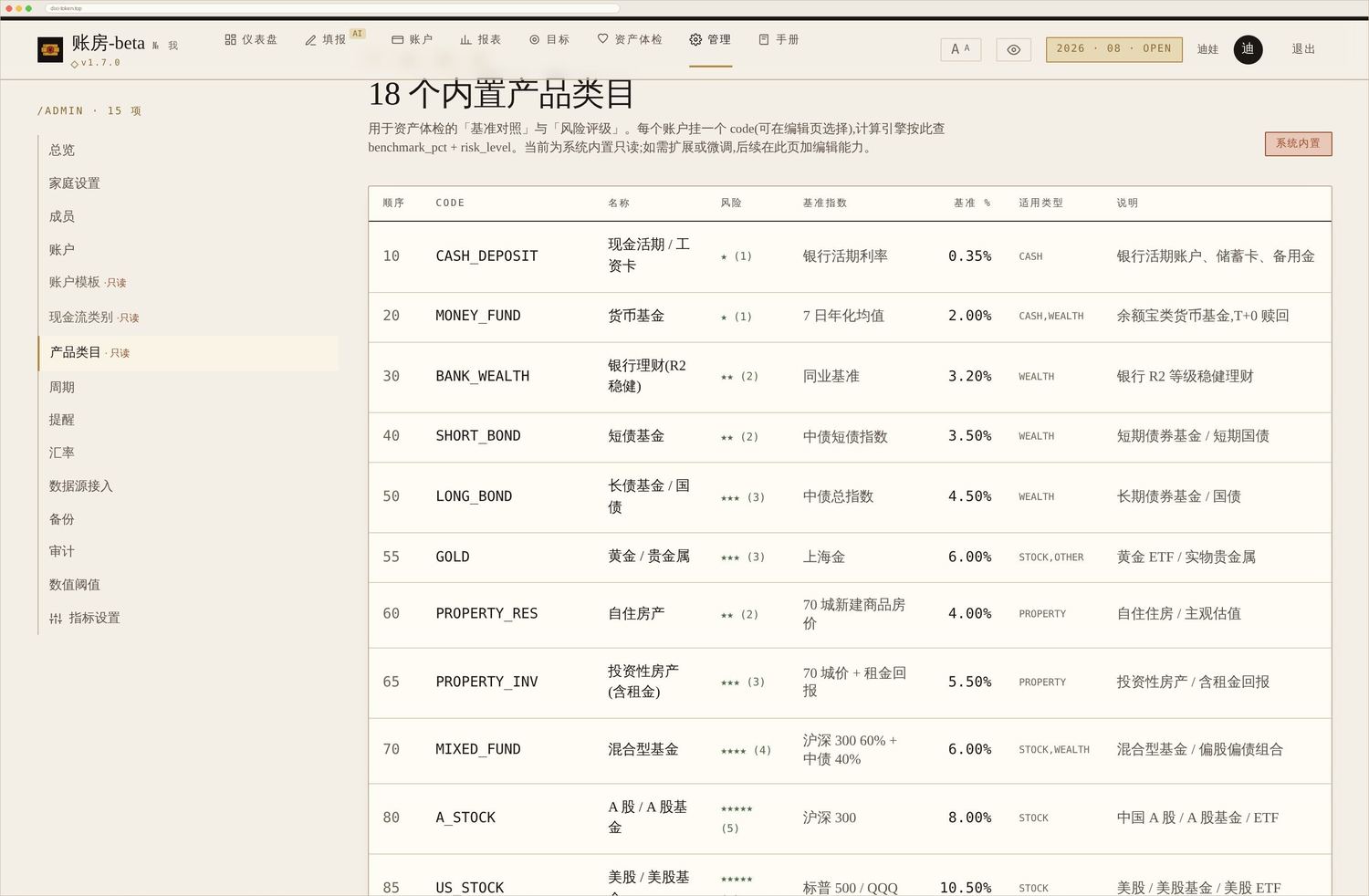Screen dimensions: 1369x896
Task: Open 家庭设置 in the sidebar
Action: pos(75,183)
